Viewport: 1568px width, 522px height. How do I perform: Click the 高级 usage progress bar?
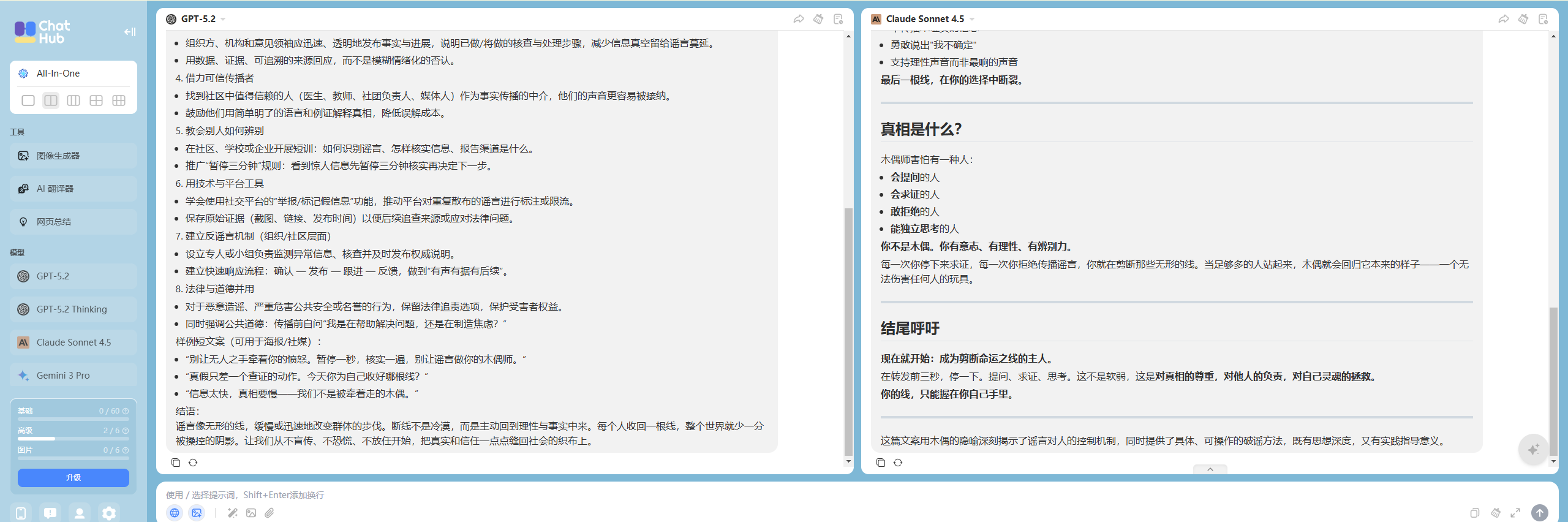point(73,439)
